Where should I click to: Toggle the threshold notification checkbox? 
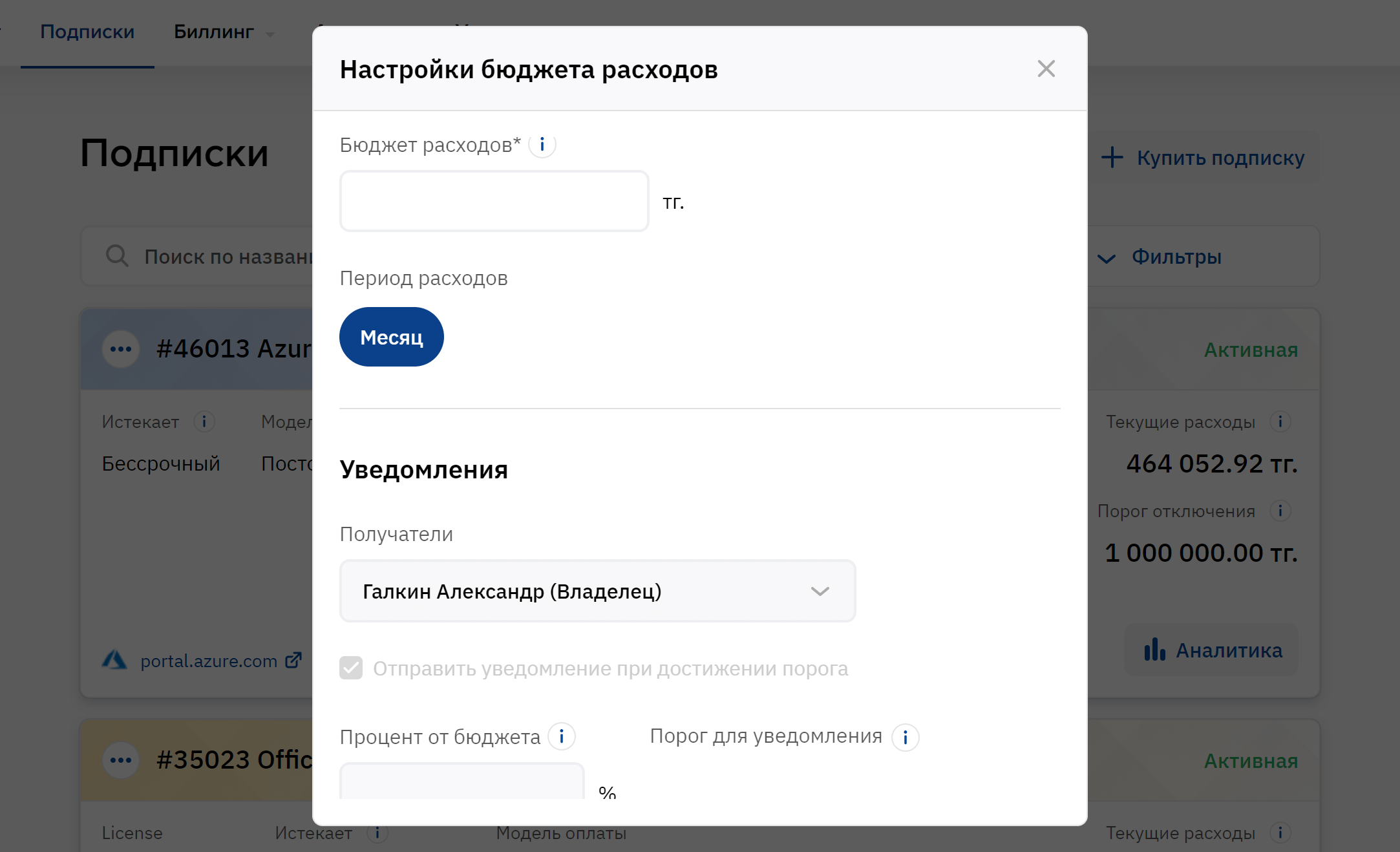(351, 668)
